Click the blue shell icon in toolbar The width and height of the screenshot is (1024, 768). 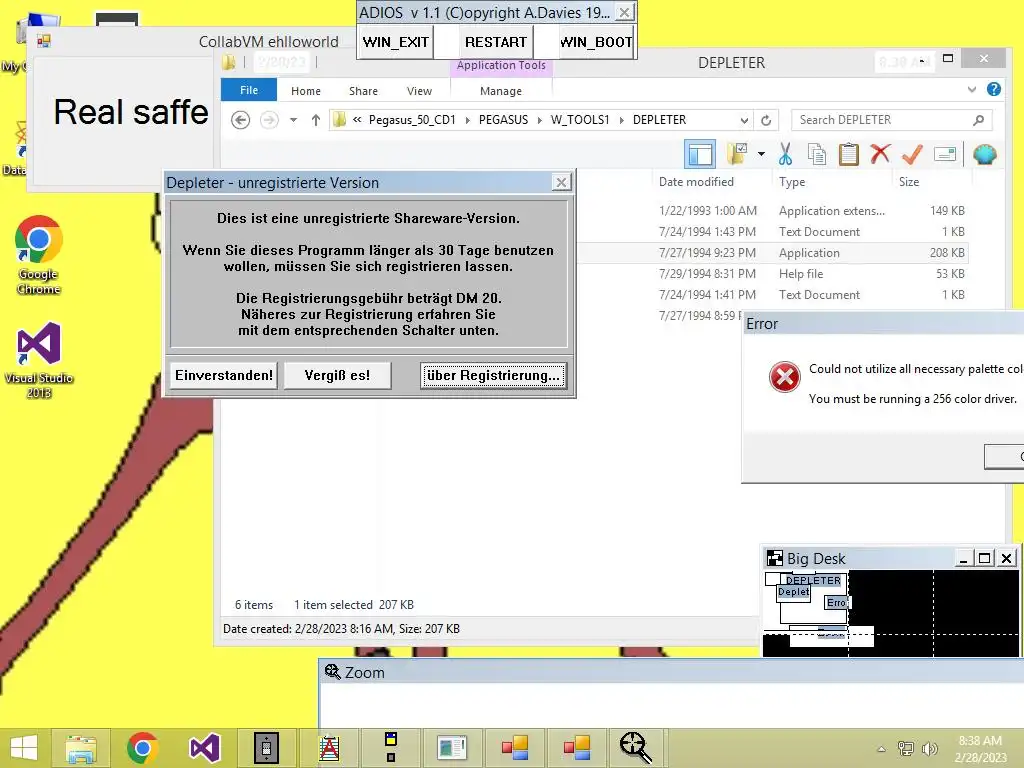click(984, 154)
